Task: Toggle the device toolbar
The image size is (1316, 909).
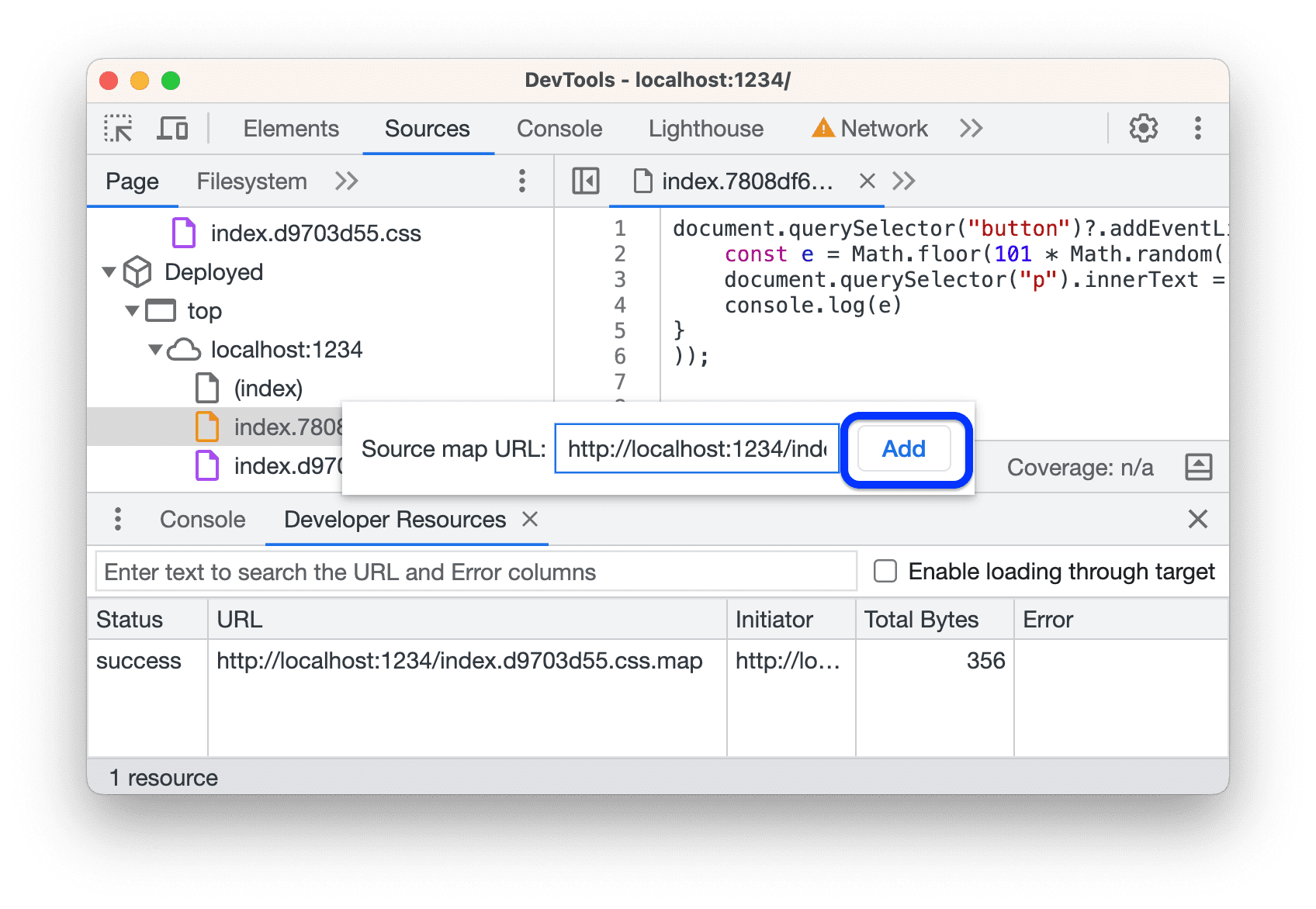Action: [x=172, y=128]
